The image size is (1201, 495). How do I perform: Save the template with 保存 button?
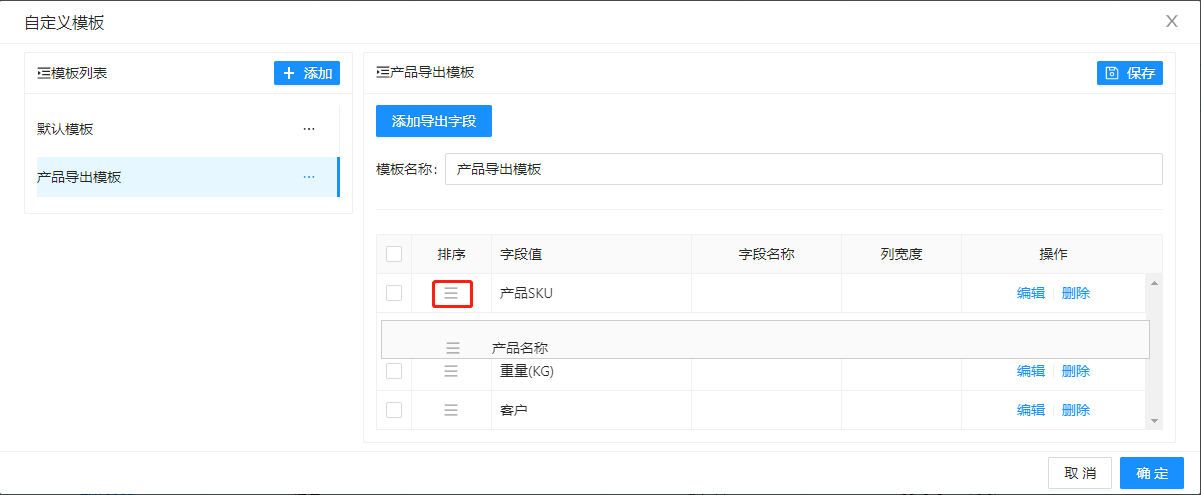[1130, 73]
